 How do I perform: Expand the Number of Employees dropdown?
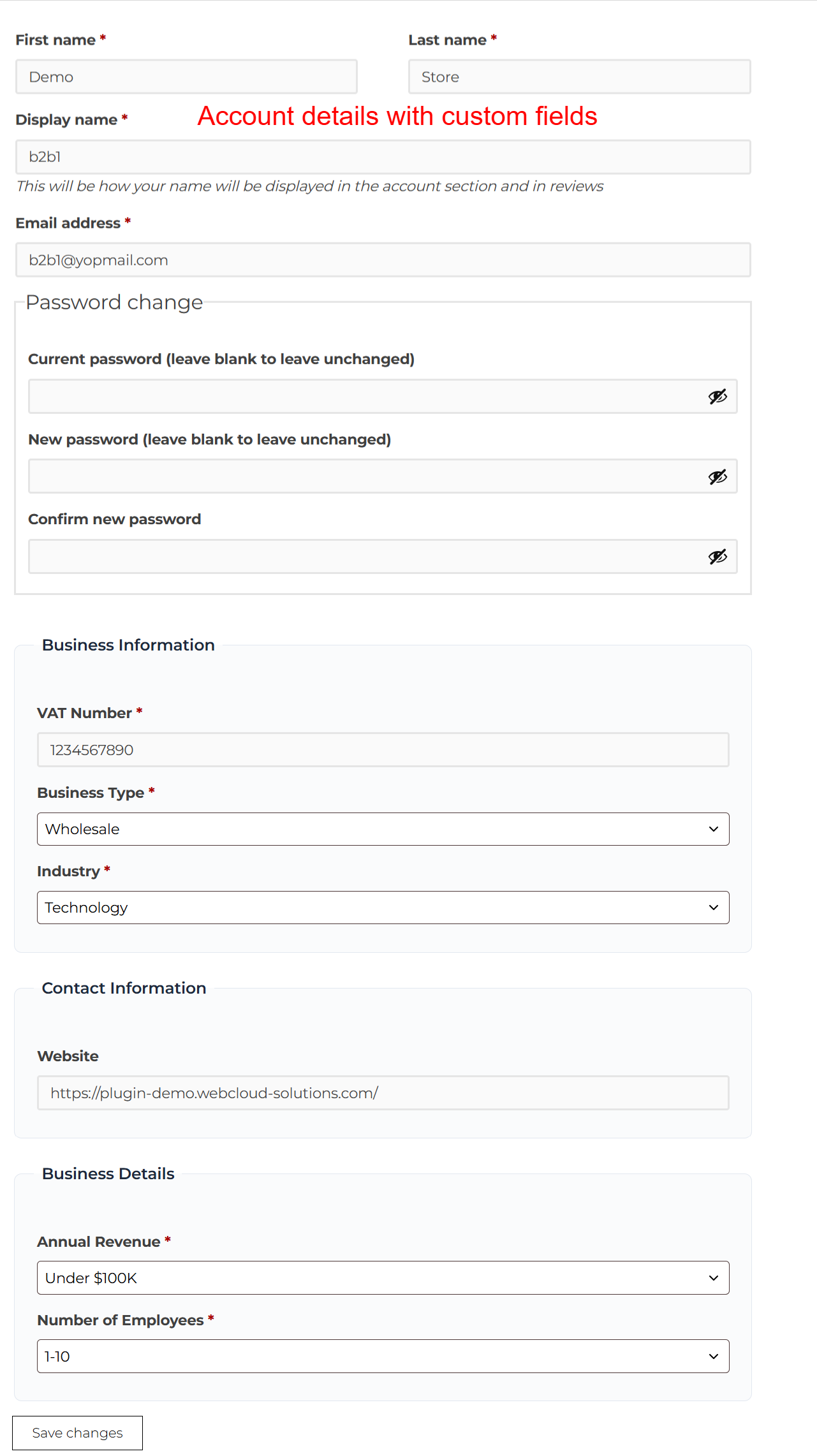(x=383, y=1356)
